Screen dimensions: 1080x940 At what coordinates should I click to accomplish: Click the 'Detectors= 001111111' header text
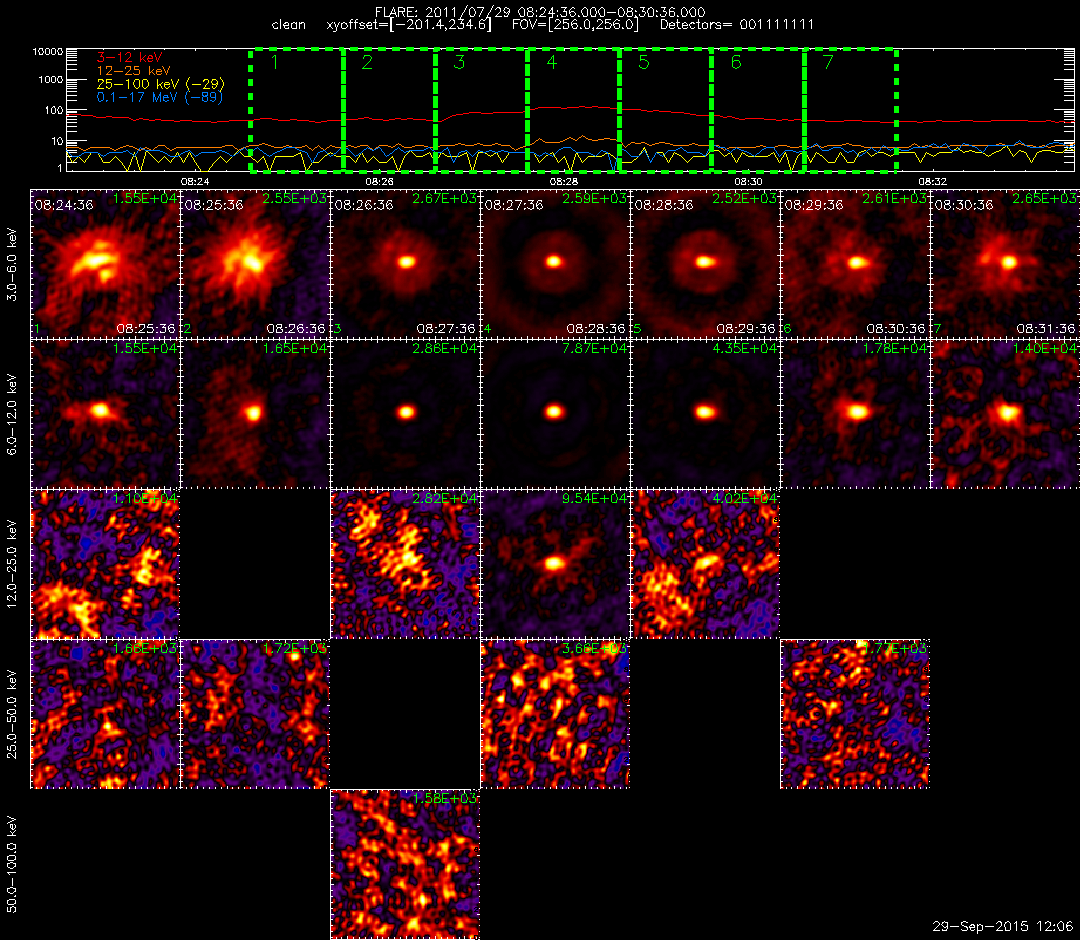[x=737, y=25]
